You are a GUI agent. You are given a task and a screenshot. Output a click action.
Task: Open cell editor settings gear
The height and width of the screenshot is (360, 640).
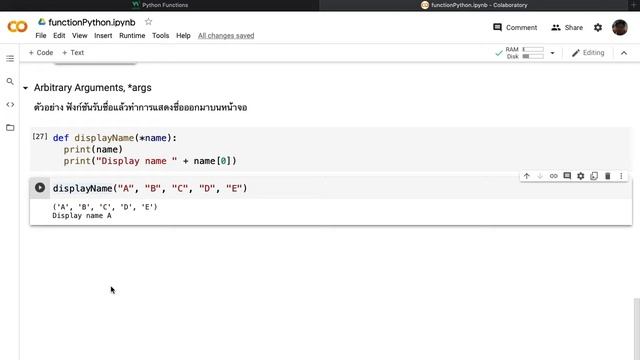pos(580,176)
